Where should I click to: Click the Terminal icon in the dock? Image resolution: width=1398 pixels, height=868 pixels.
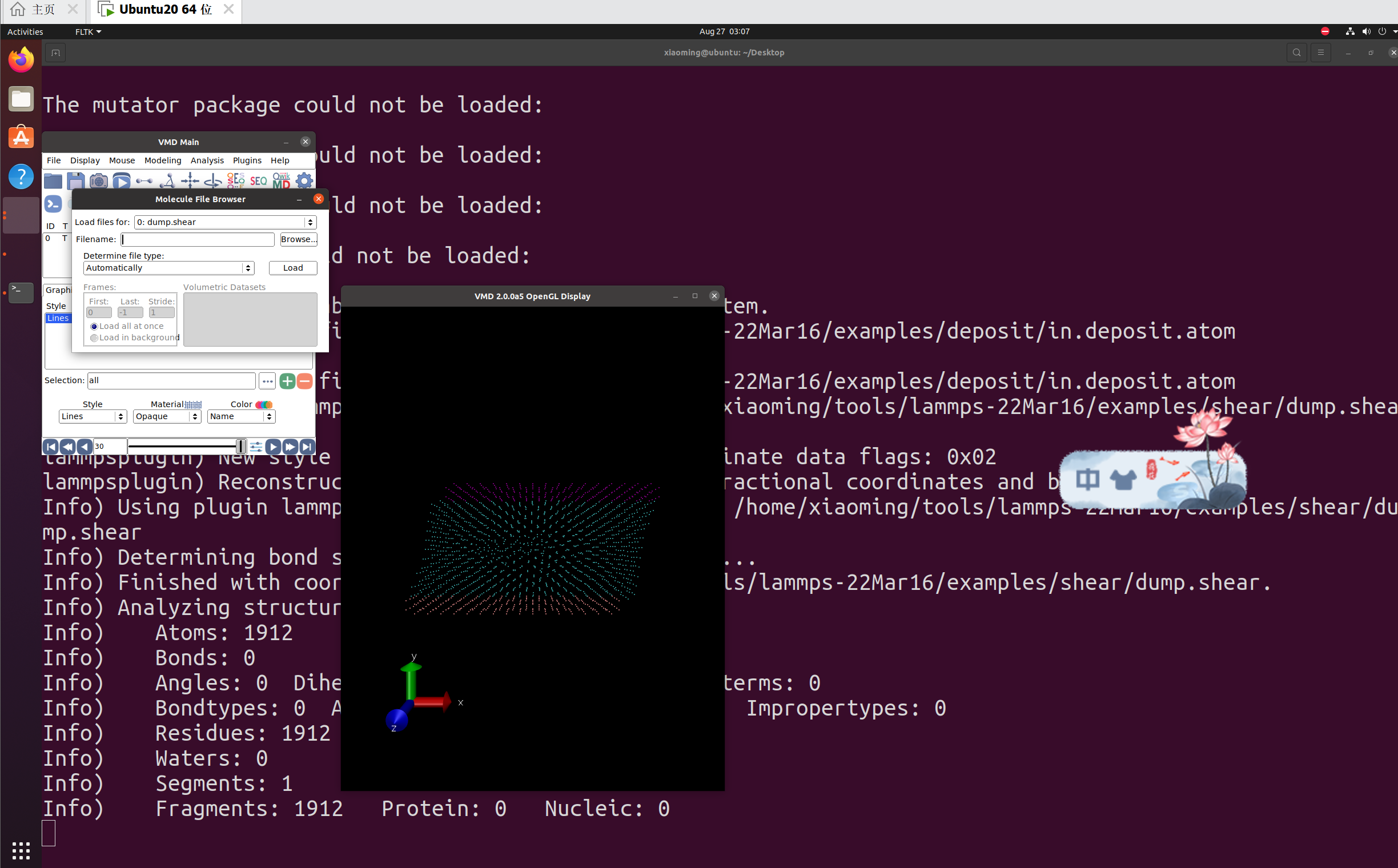click(x=21, y=292)
